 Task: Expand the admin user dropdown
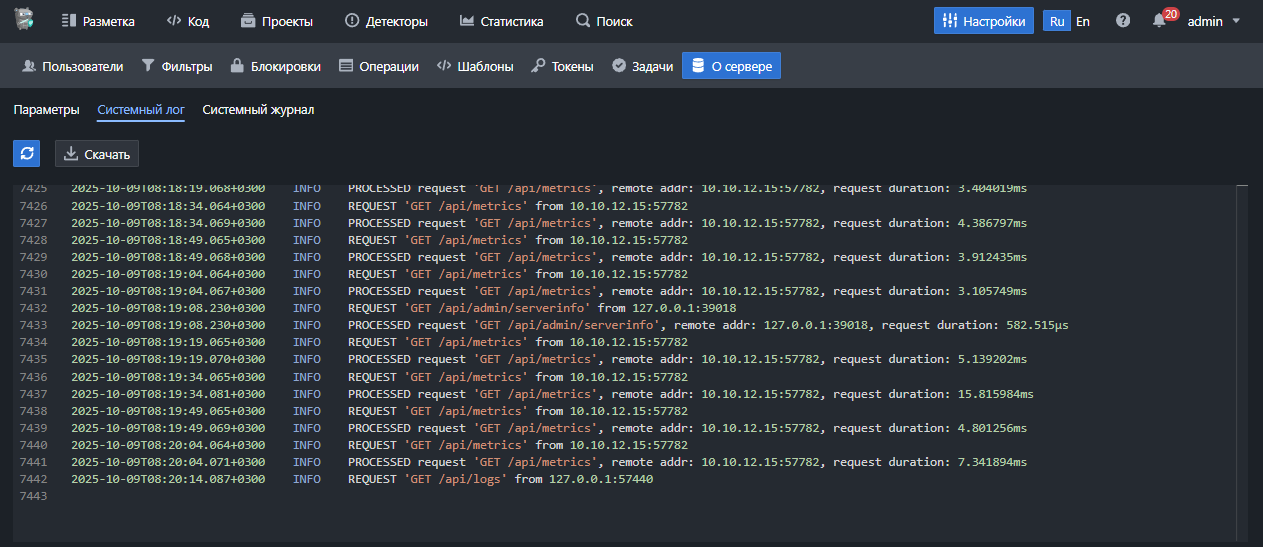pos(1213,21)
